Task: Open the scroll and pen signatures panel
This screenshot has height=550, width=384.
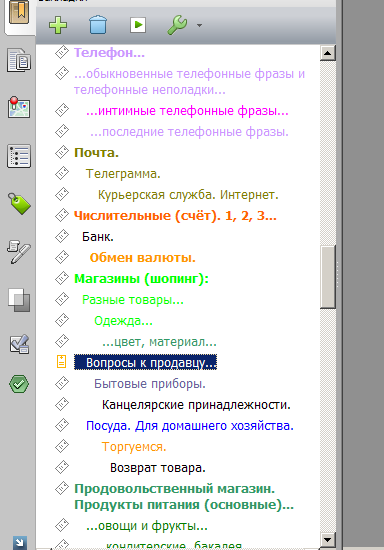Action: (x=19, y=251)
